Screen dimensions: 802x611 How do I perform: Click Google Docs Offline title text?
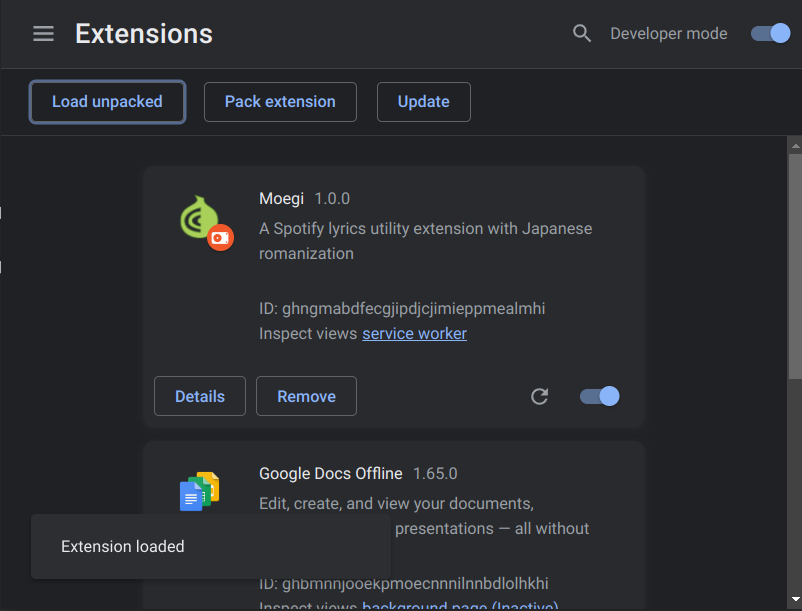click(x=330, y=473)
